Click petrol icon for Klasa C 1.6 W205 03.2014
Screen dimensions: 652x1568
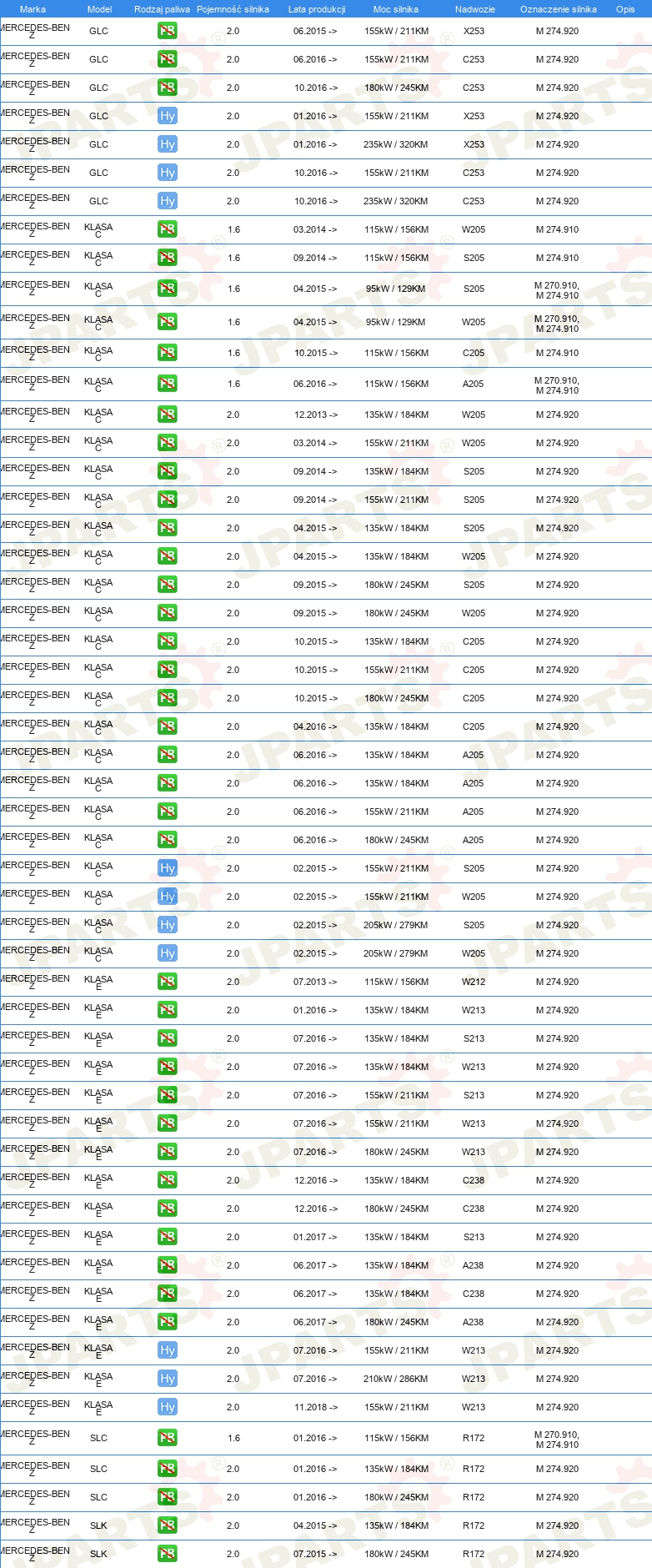pos(167,230)
